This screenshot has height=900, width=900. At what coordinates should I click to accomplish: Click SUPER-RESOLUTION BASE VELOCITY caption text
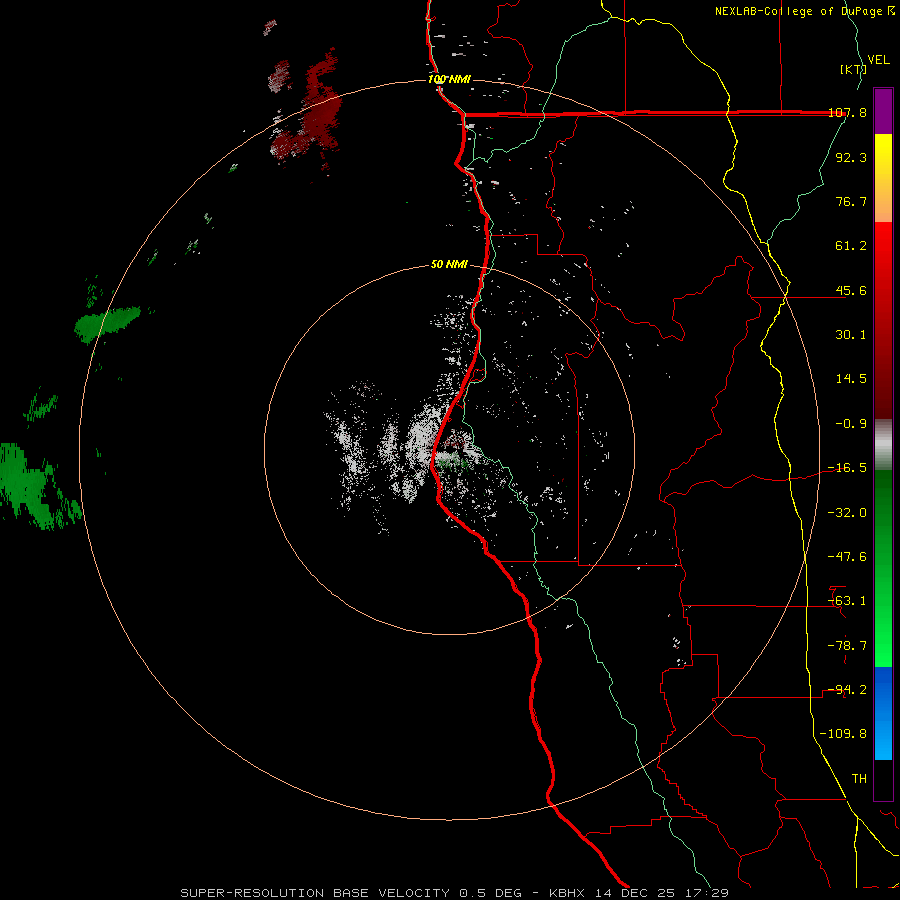[x=315, y=893]
